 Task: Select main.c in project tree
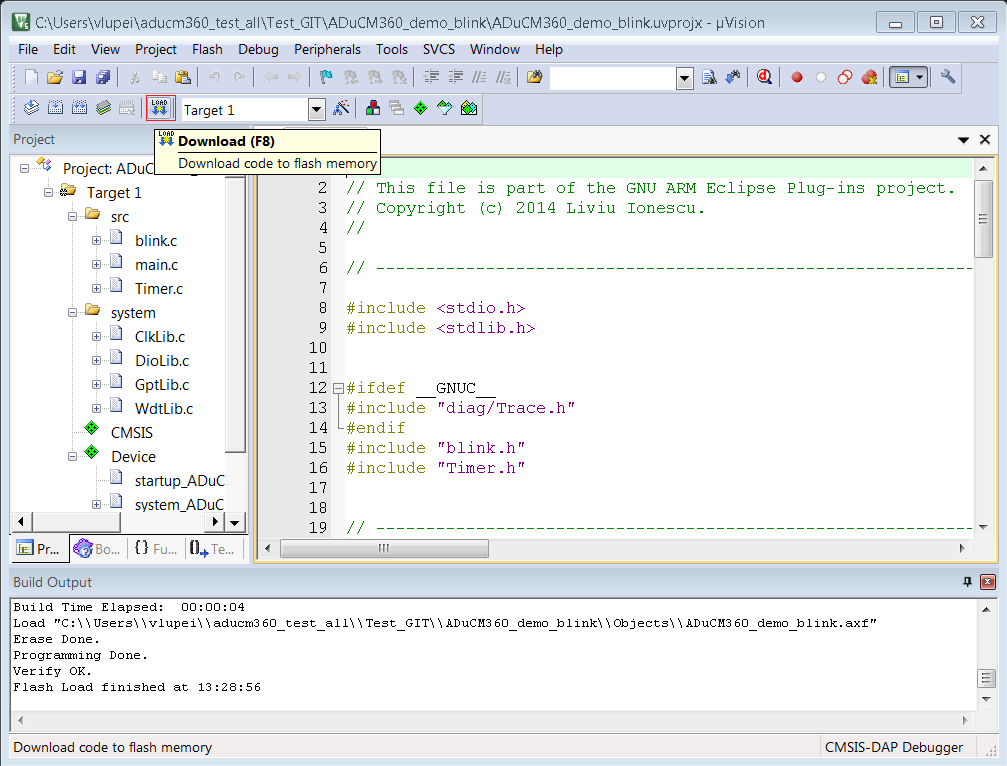click(x=156, y=265)
